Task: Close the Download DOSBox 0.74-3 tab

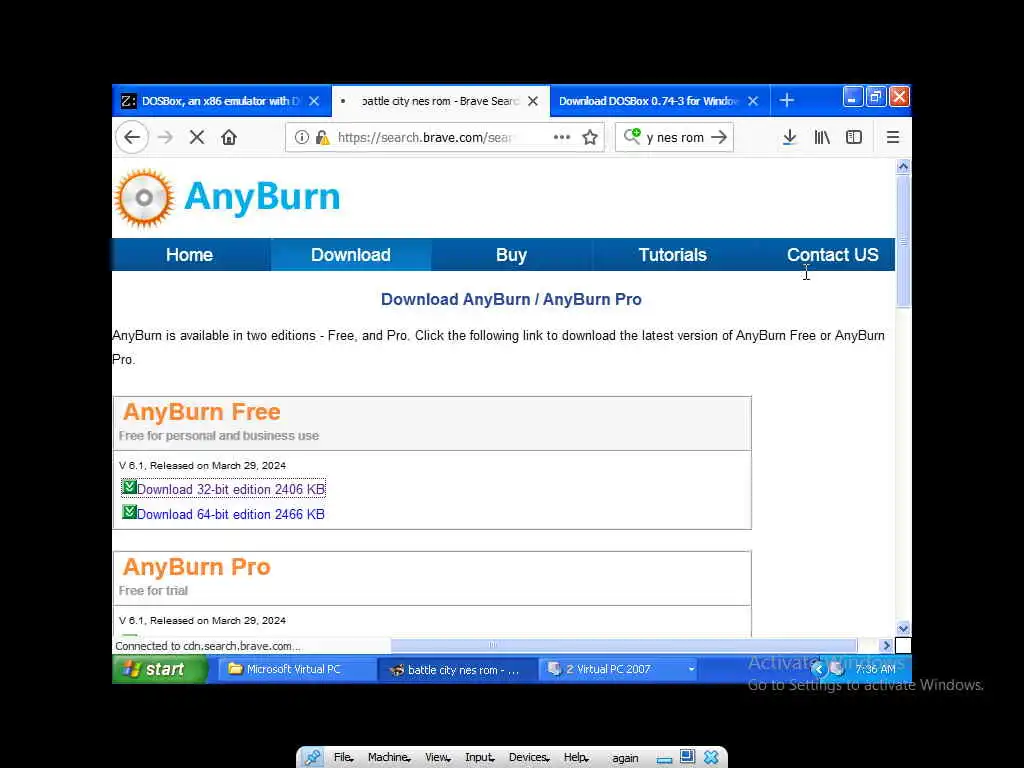Action: [753, 101]
